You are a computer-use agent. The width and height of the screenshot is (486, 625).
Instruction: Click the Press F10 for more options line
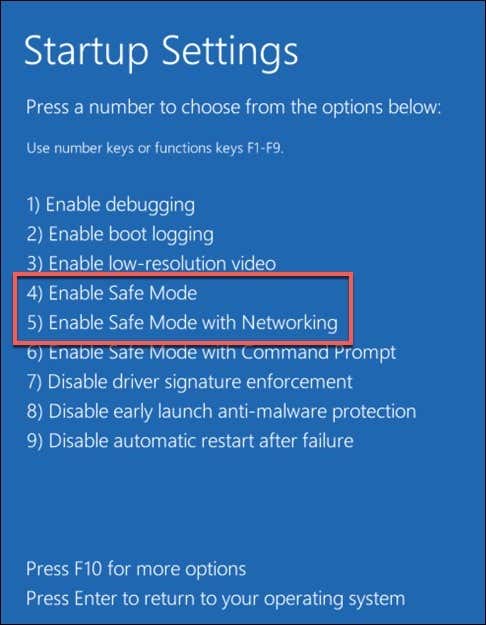pos(136,569)
